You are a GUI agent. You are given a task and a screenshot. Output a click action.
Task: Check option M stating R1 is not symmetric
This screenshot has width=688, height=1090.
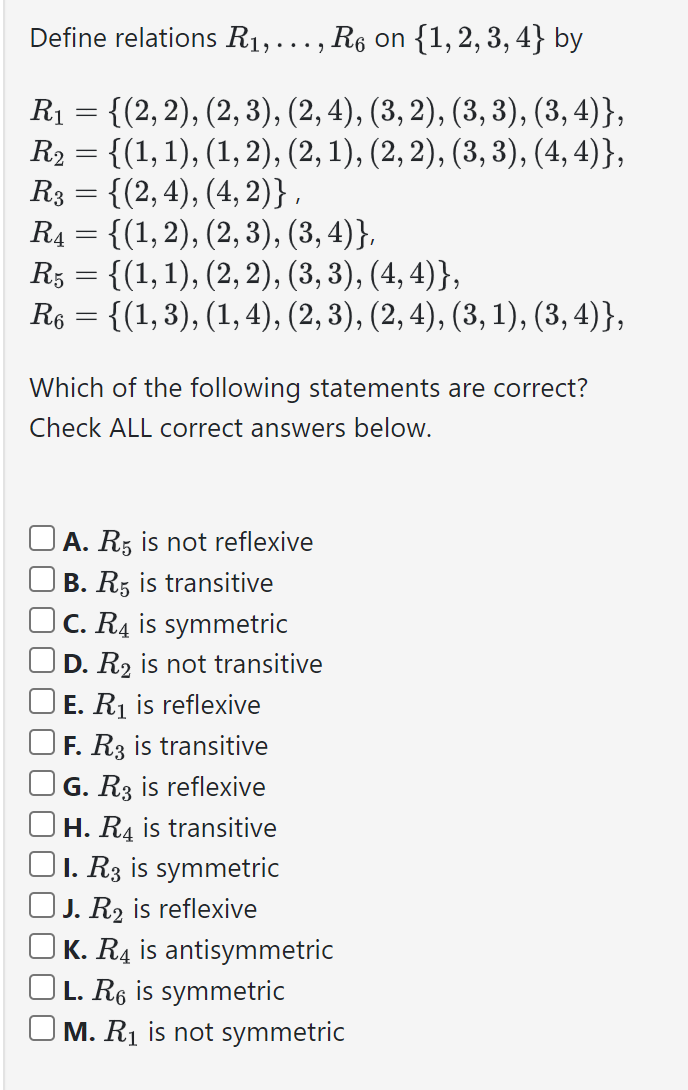[x=40, y=1026]
